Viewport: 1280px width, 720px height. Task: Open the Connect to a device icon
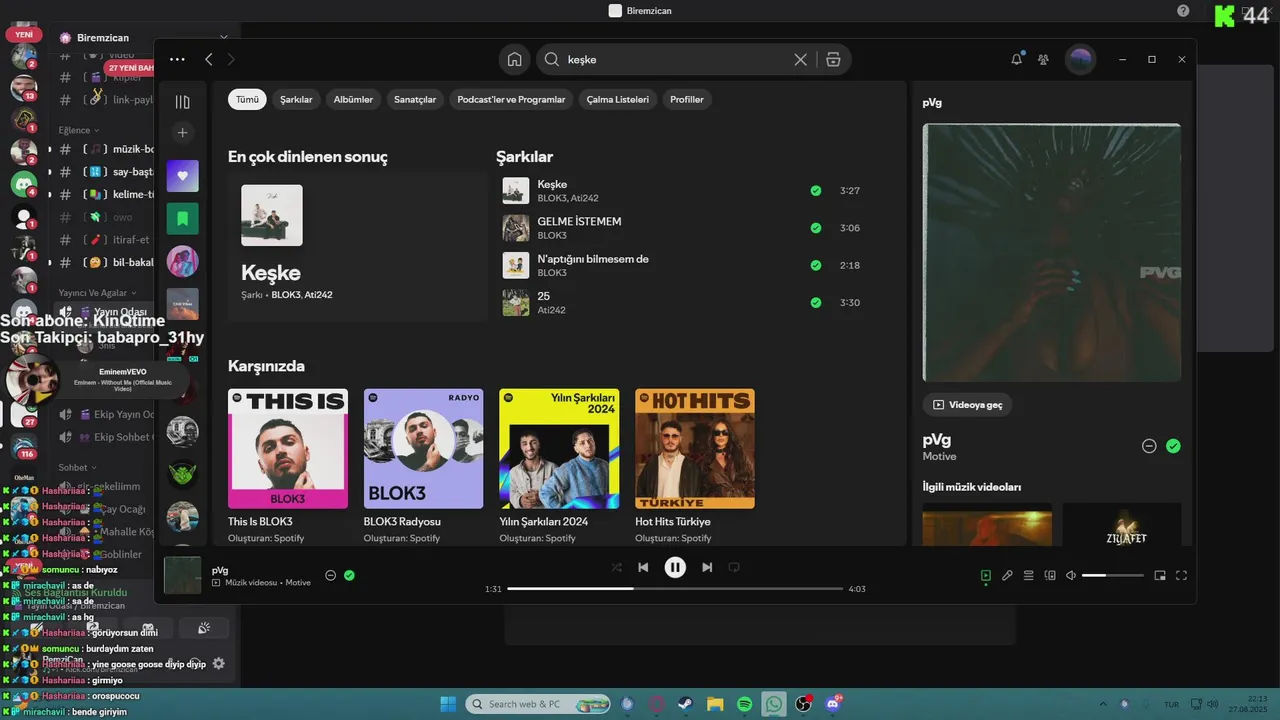pos(1050,575)
